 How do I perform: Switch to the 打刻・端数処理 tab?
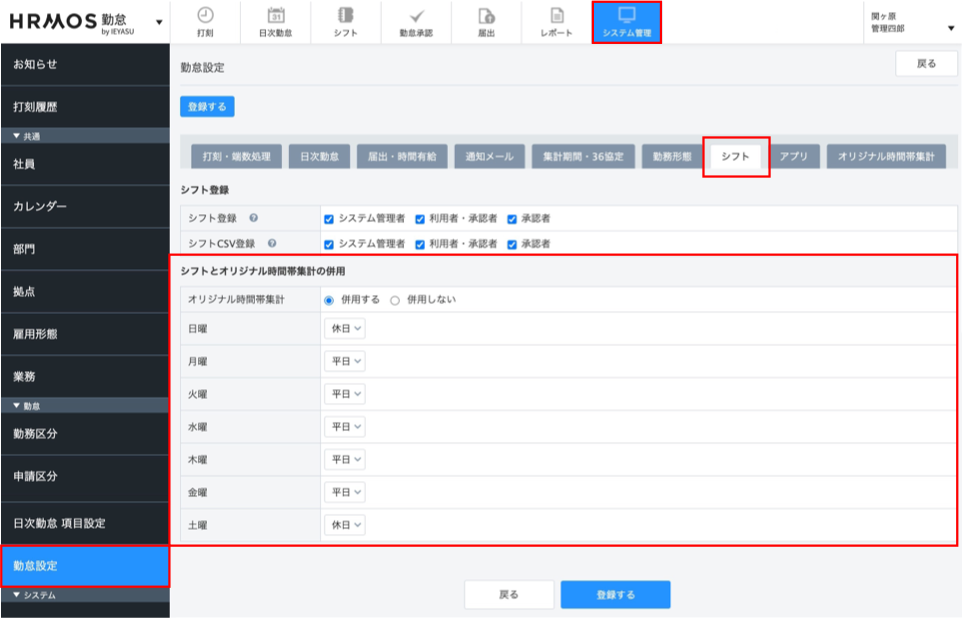(236, 156)
